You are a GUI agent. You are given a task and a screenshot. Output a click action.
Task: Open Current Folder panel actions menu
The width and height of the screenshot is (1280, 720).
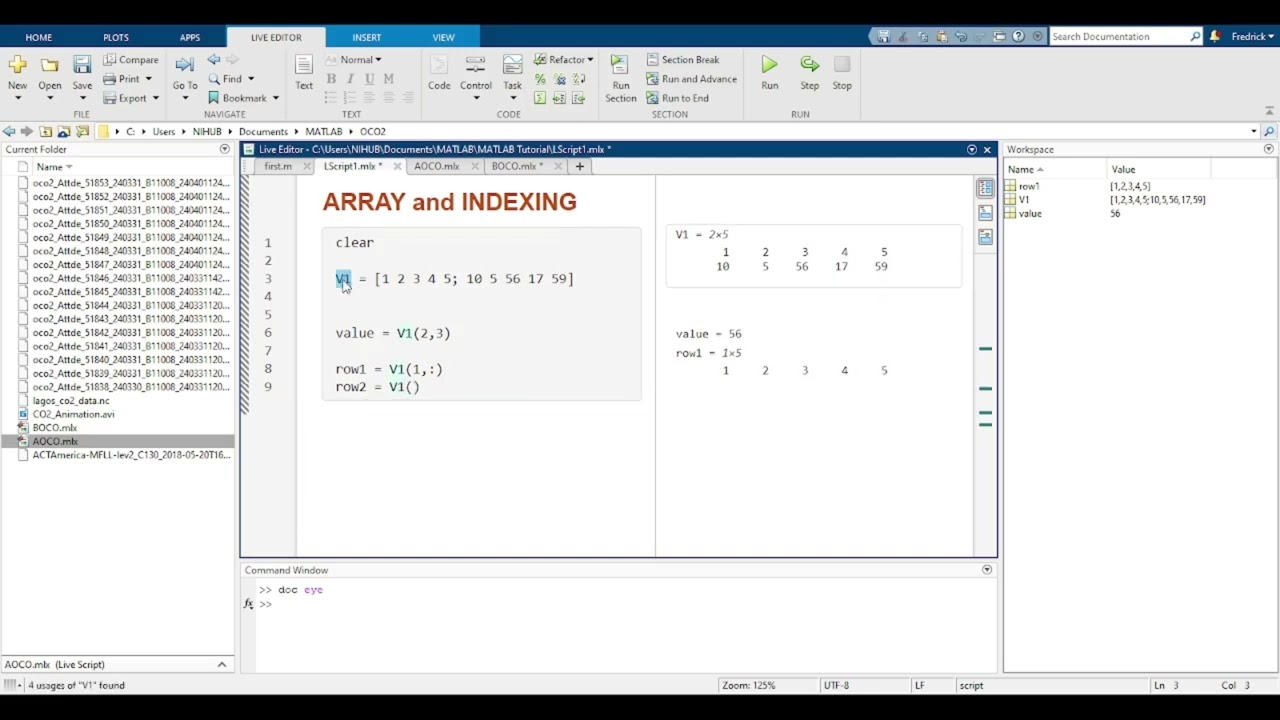pos(224,149)
